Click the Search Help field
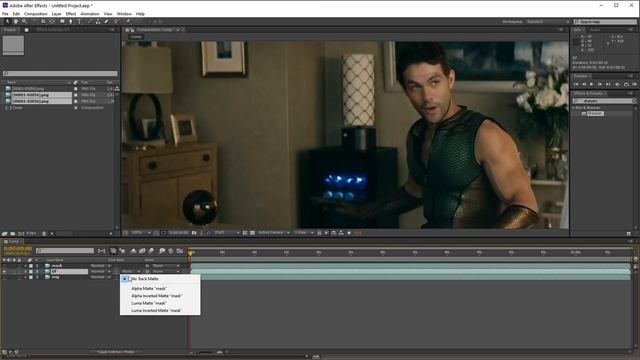The image size is (640, 360). [x=605, y=22]
